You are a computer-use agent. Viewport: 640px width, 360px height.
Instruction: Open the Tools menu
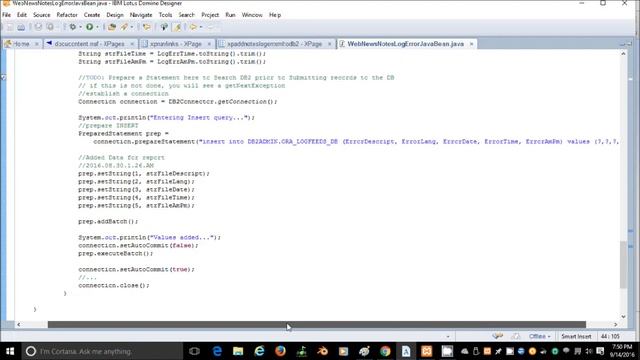pos(165,15)
